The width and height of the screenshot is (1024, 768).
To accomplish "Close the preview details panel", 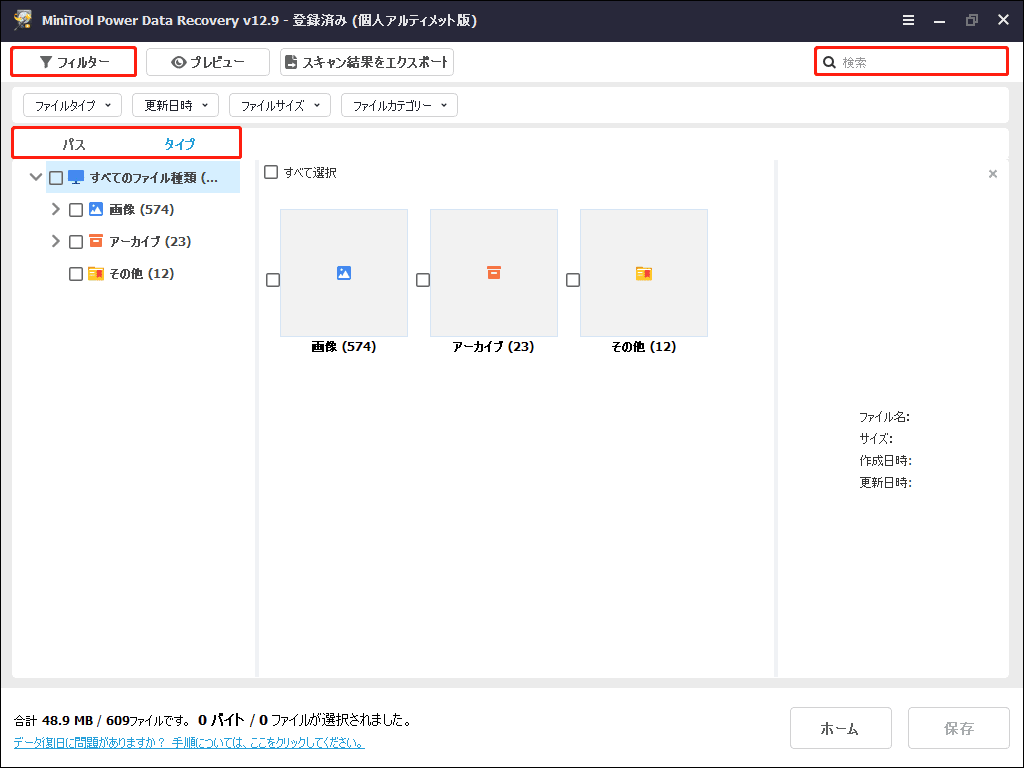I will click(993, 174).
